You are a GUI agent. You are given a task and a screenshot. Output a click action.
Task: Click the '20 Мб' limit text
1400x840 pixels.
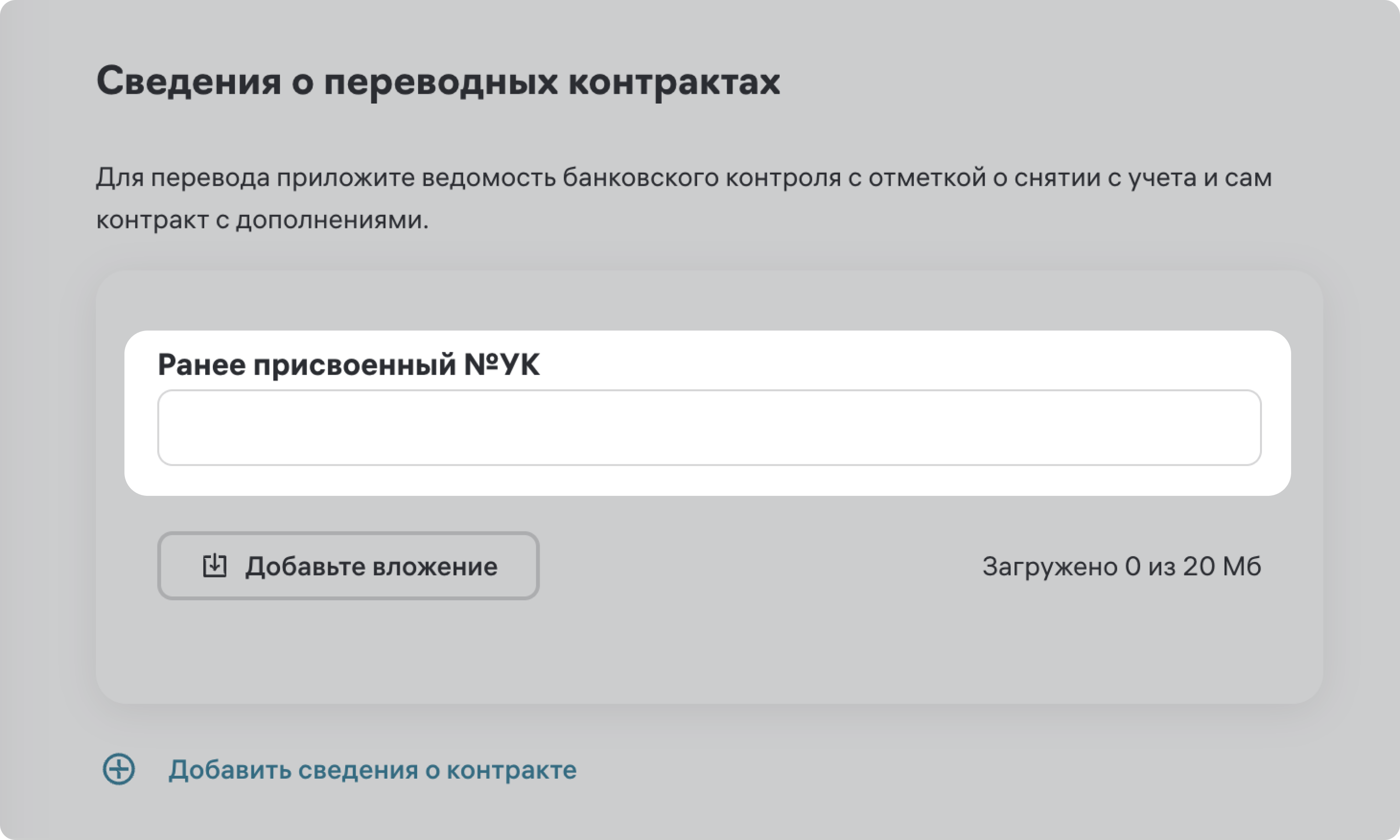click(x=1221, y=567)
